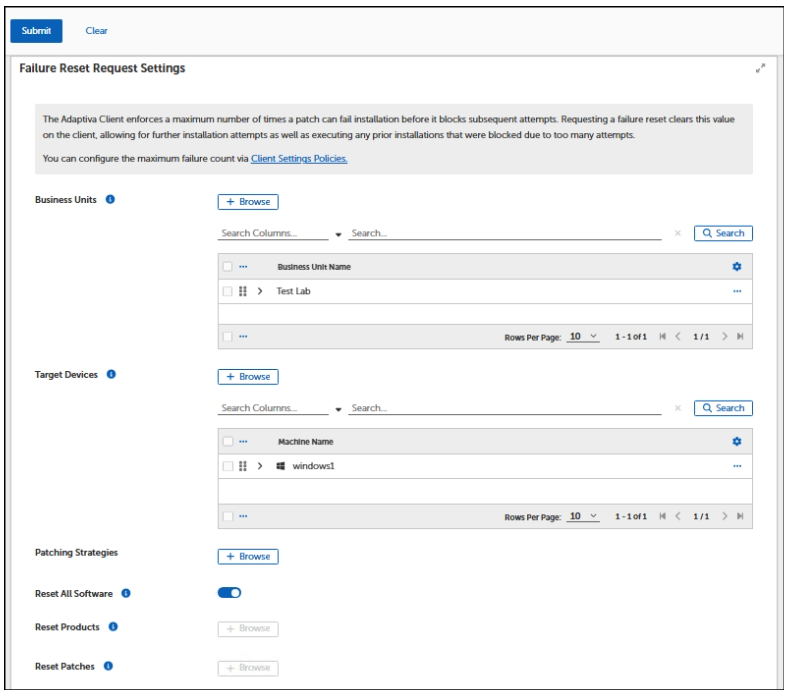This screenshot has height=692, width=786.
Task: Open Target Devices table settings gear
Action: pyautogui.click(x=737, y=442)
